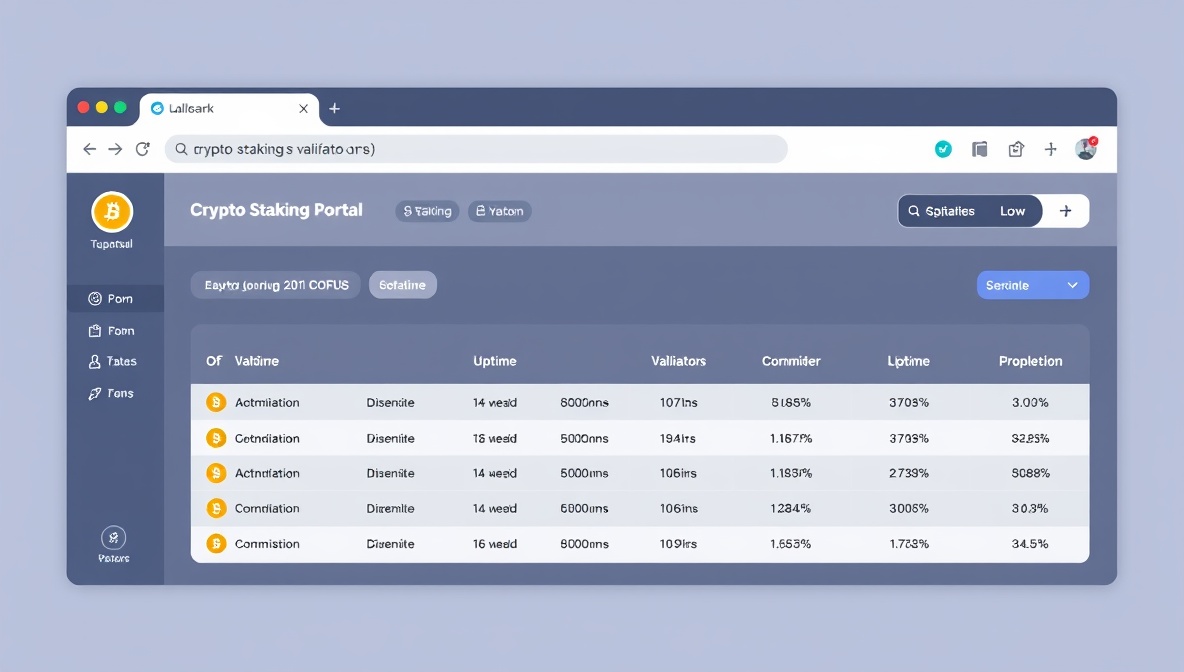Reload the page with refresh icon
1184x672 pixels.
143,149
